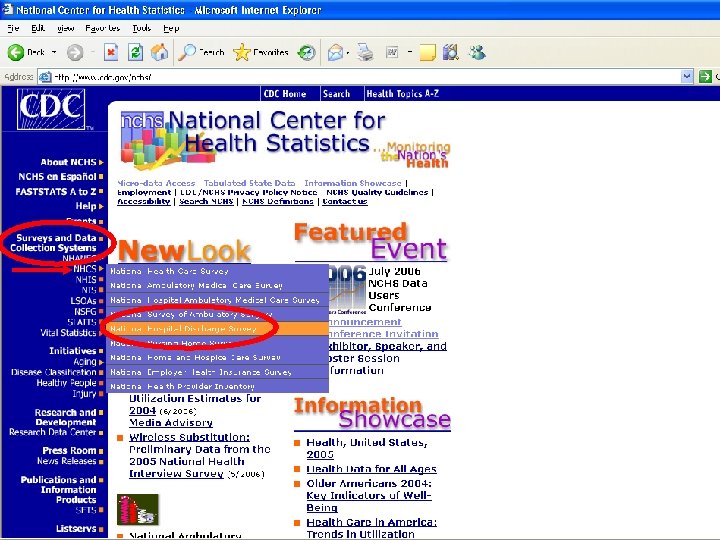
Task: Click FASTSTATS A to Z link
Action: (x=56, y=191)
